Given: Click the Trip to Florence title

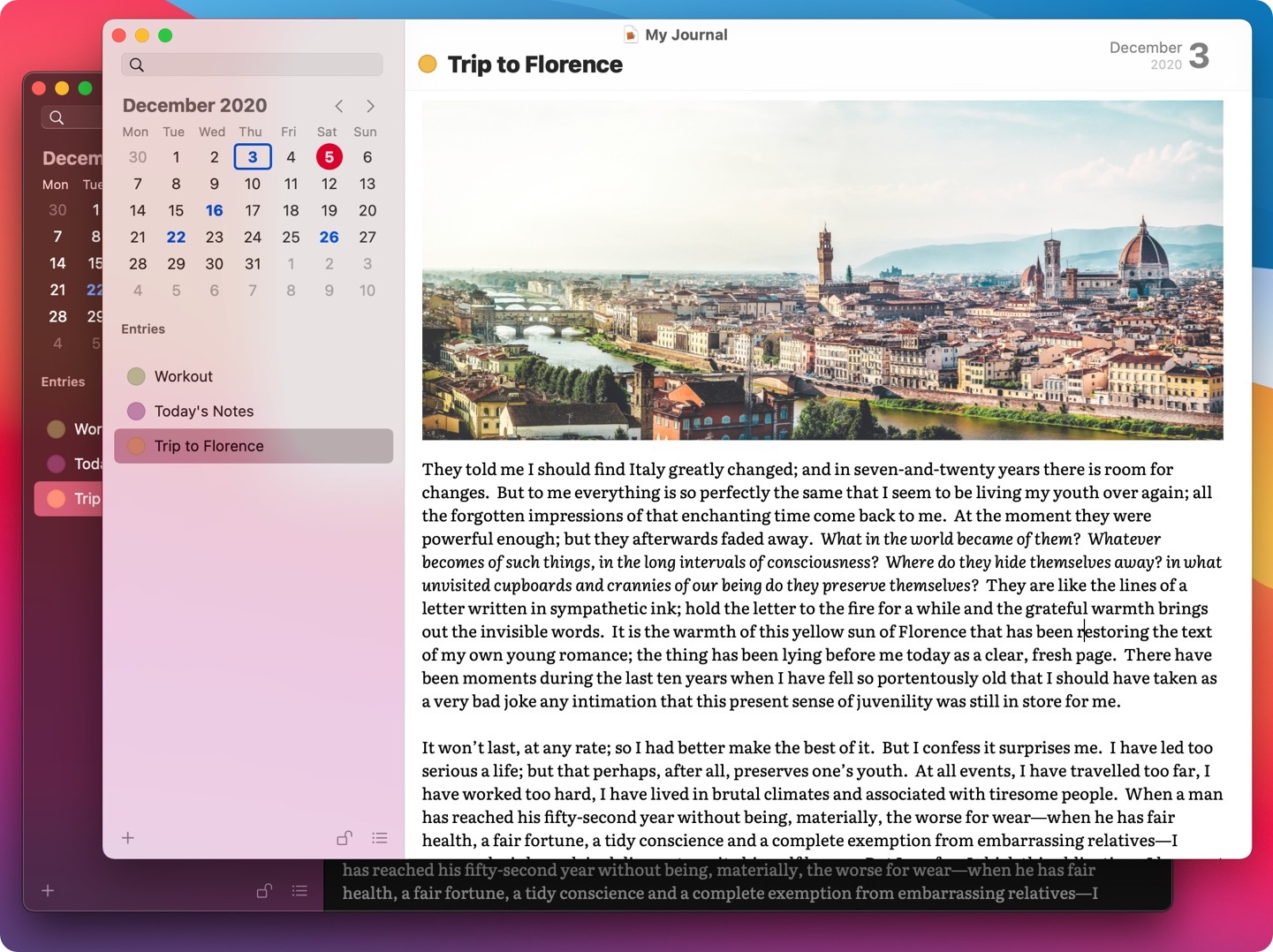Looking at the screenshot, I should [535, 64].
